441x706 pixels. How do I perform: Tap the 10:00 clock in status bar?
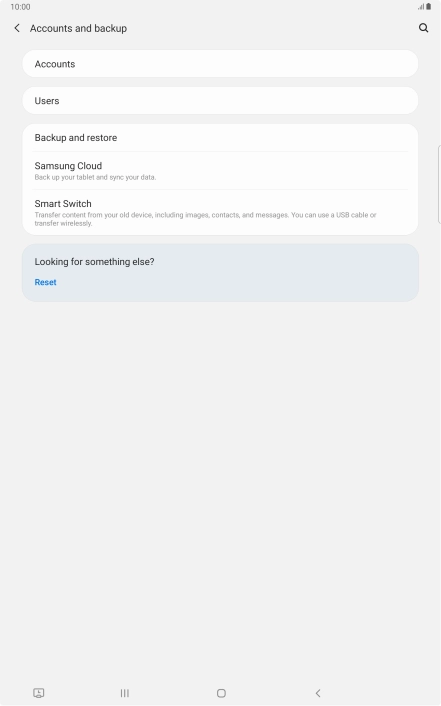(x=20, y=7)
